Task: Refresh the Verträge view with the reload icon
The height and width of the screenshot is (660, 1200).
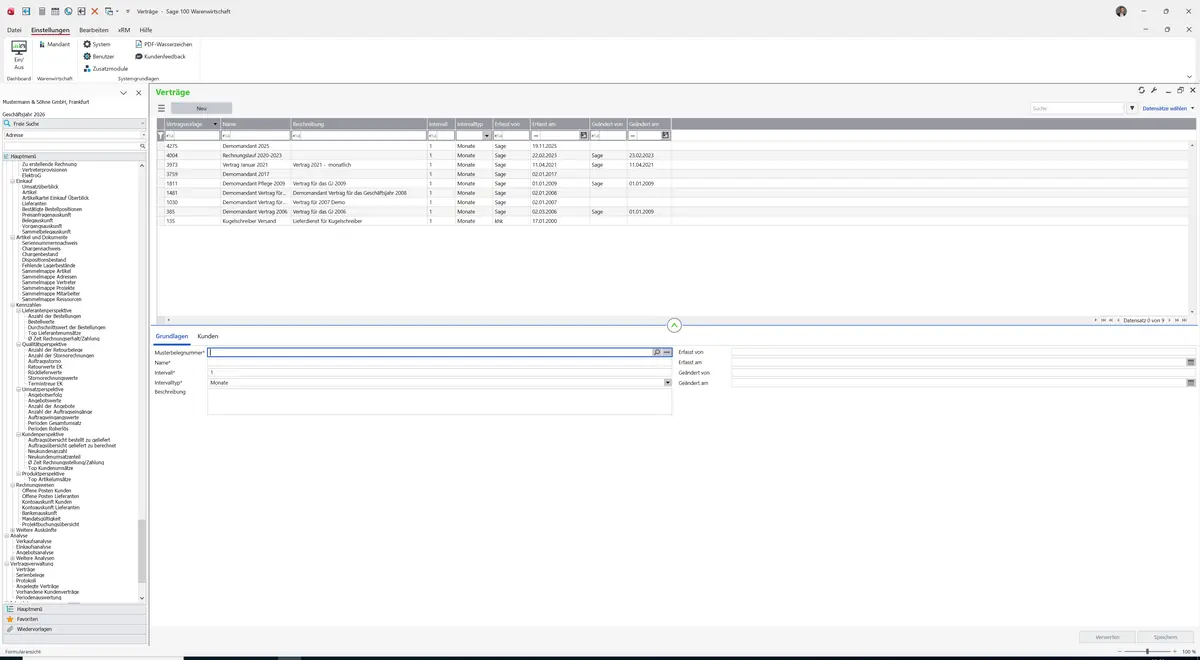Action: [x=1142, y=90]
